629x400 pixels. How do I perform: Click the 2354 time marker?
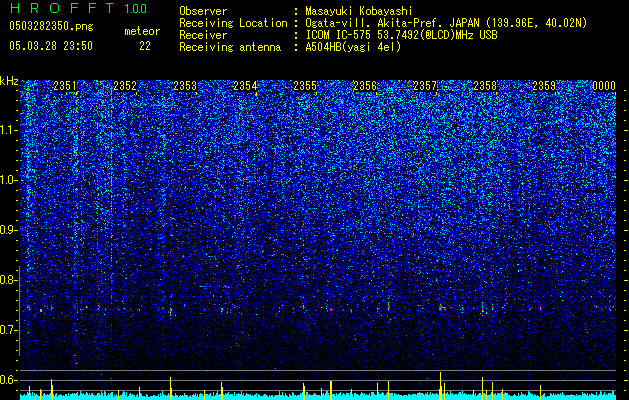245,86
